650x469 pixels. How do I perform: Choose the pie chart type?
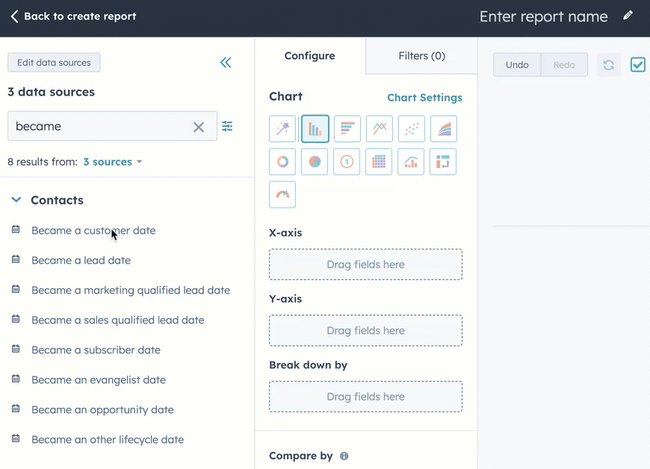tap(315, 161)
